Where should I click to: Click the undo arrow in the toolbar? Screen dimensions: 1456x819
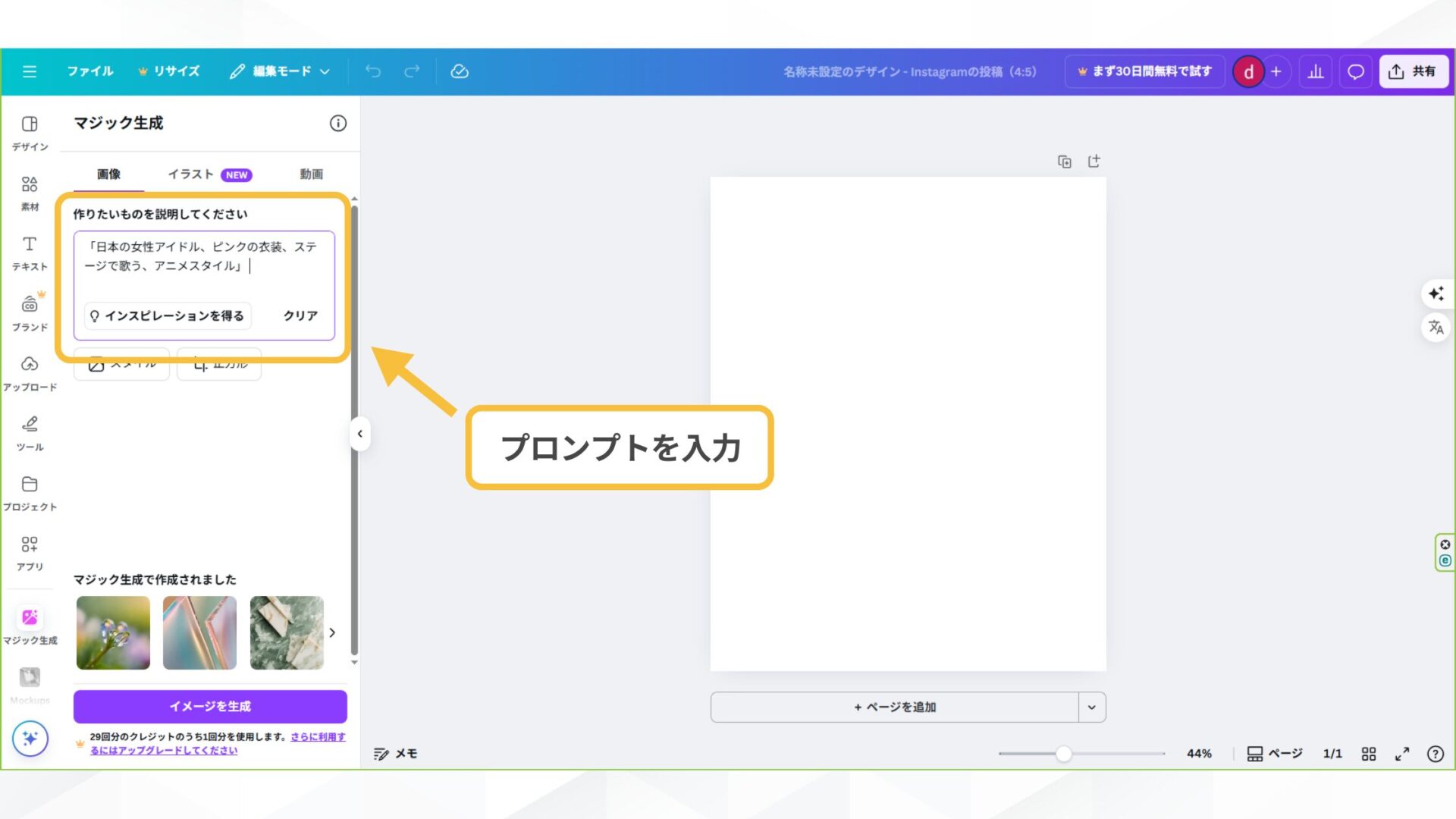pyautogui.click(x=372, y=71)
